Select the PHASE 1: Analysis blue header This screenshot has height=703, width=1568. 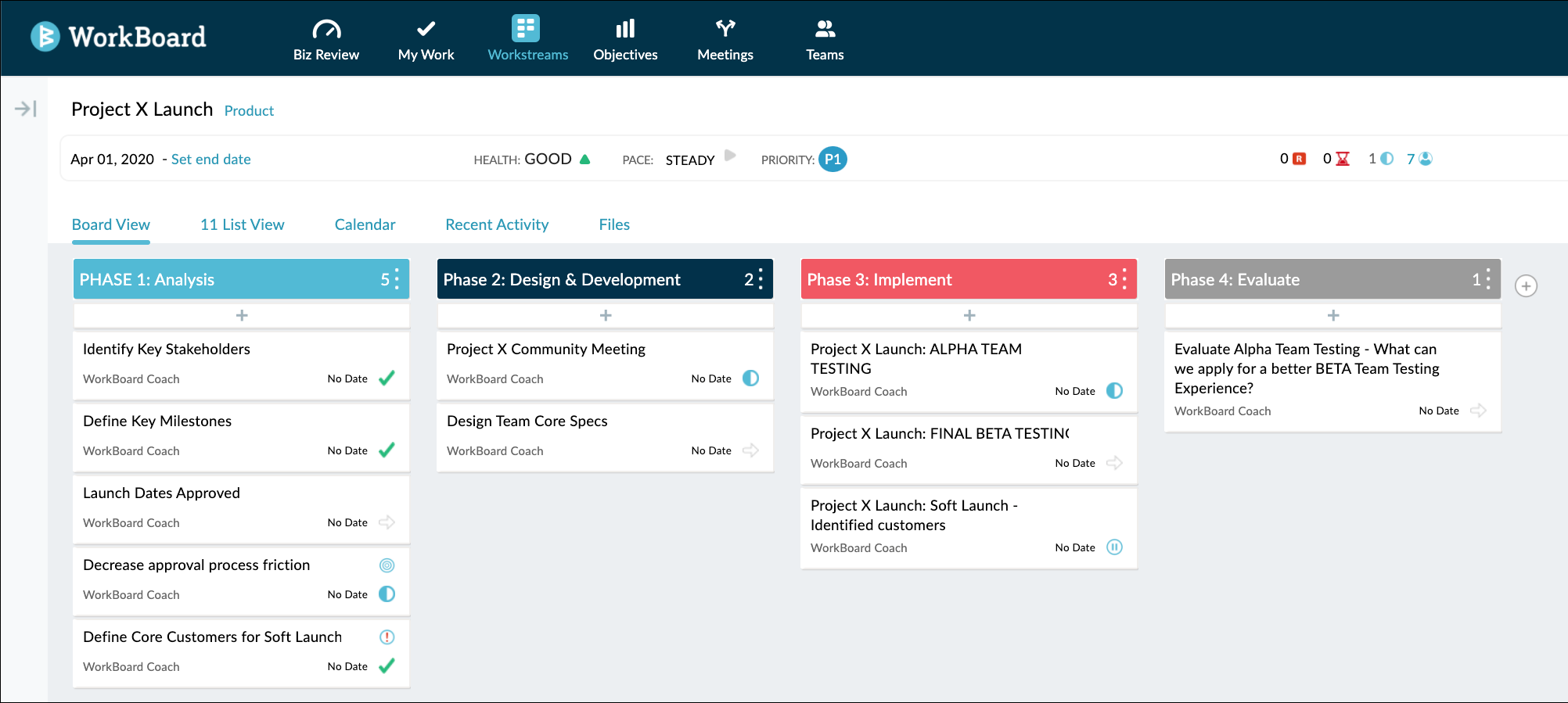click(242, 279)
